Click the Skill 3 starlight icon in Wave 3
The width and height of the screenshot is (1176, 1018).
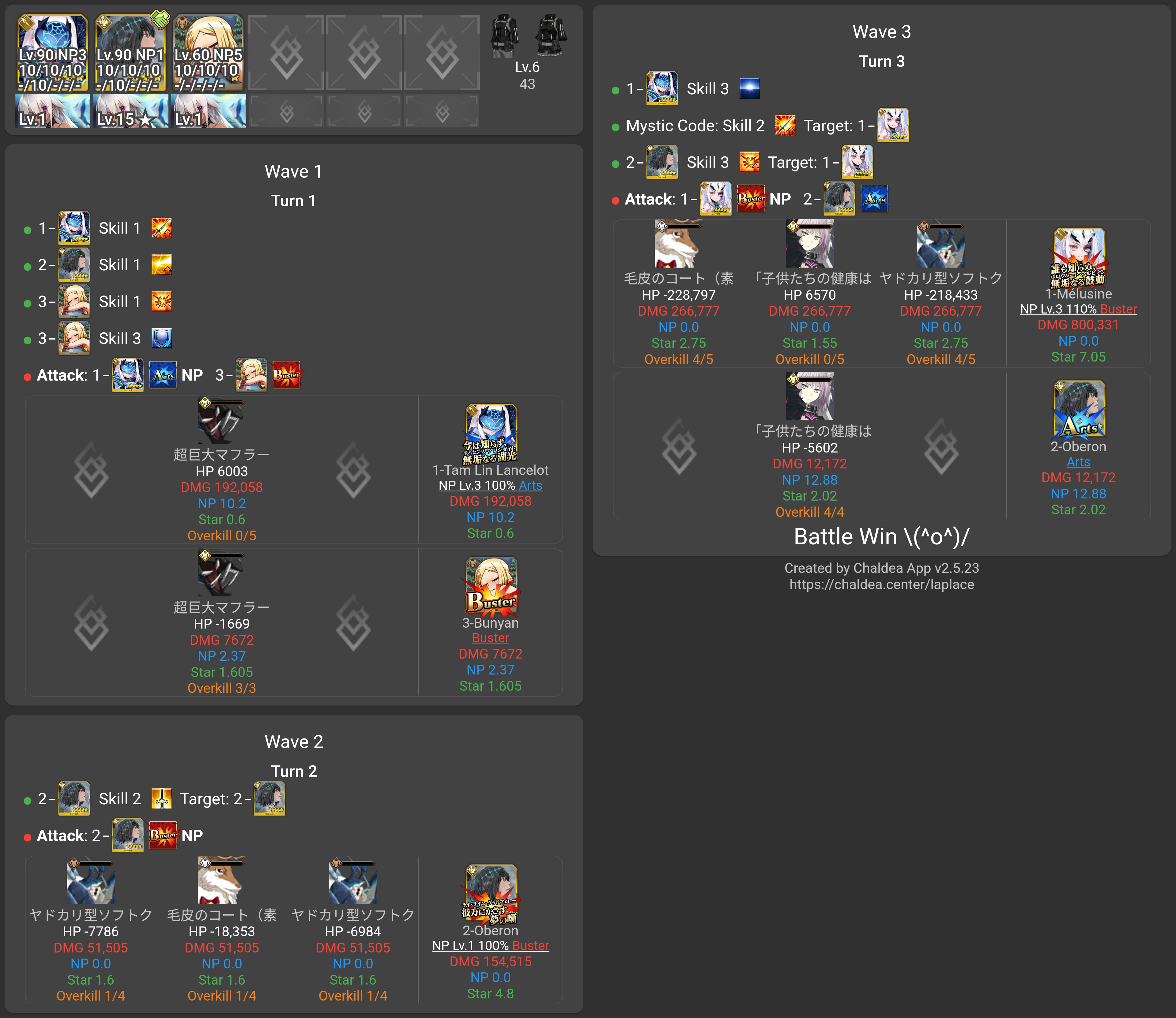point(749,88)
